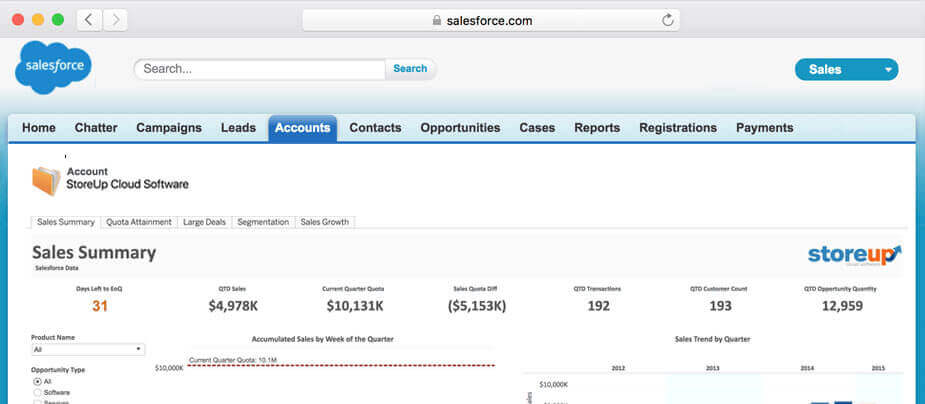Click the 2013 column header

(x=713, y=368)
